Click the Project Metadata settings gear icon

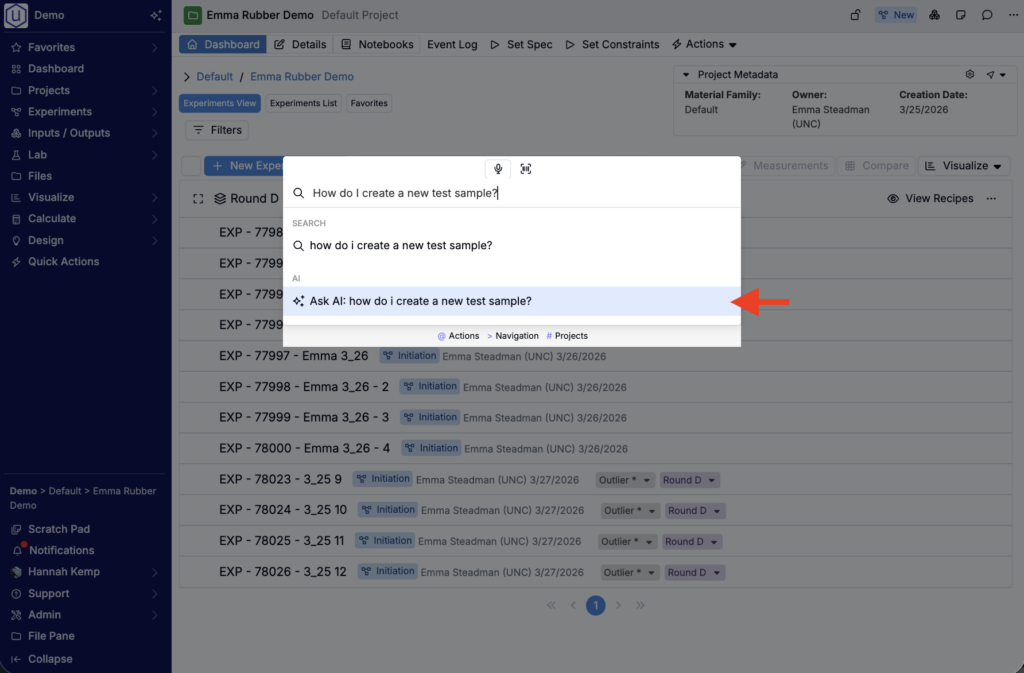pos(969,75)
